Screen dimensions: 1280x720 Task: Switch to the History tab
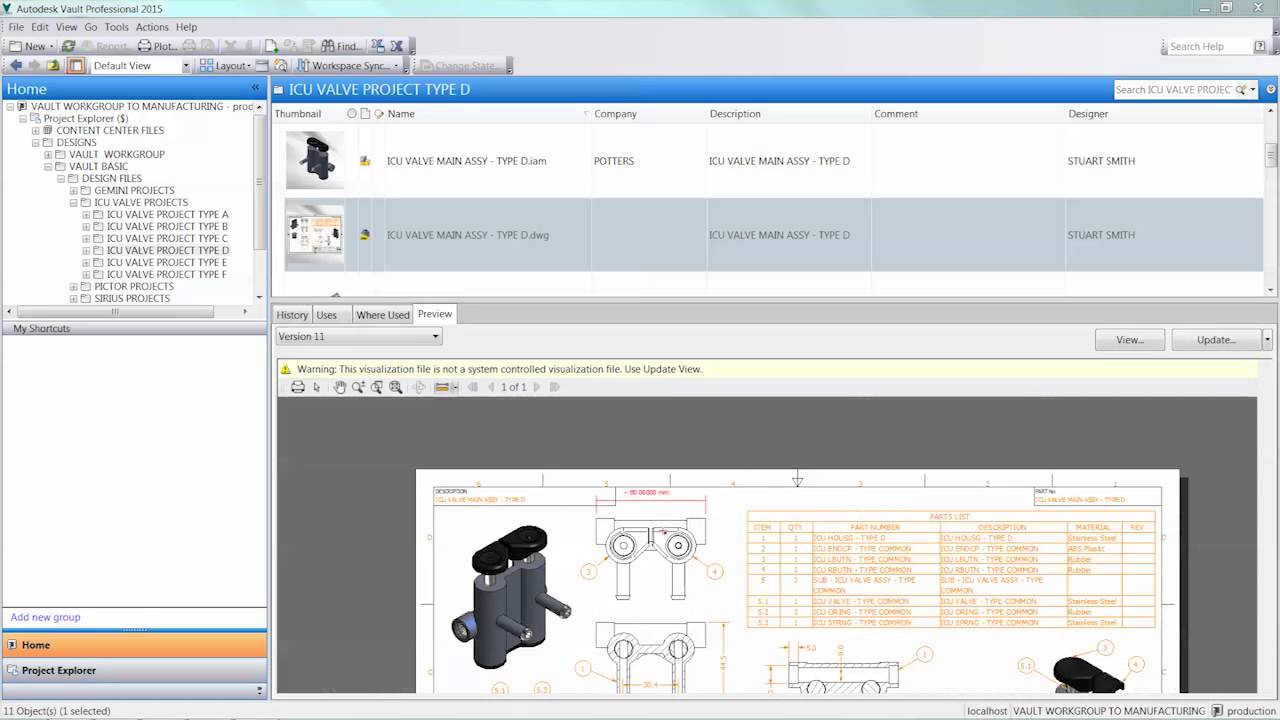coord(292,315)
